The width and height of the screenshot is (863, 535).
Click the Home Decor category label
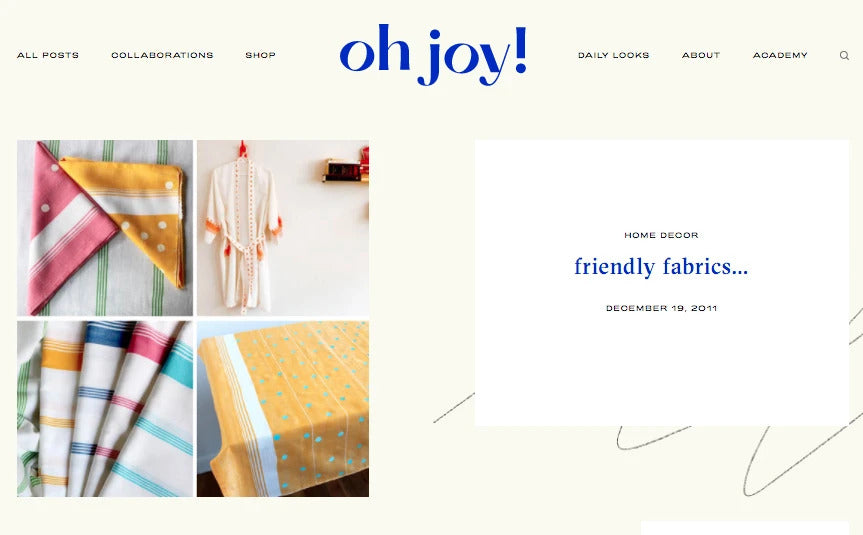click(661, 235)
